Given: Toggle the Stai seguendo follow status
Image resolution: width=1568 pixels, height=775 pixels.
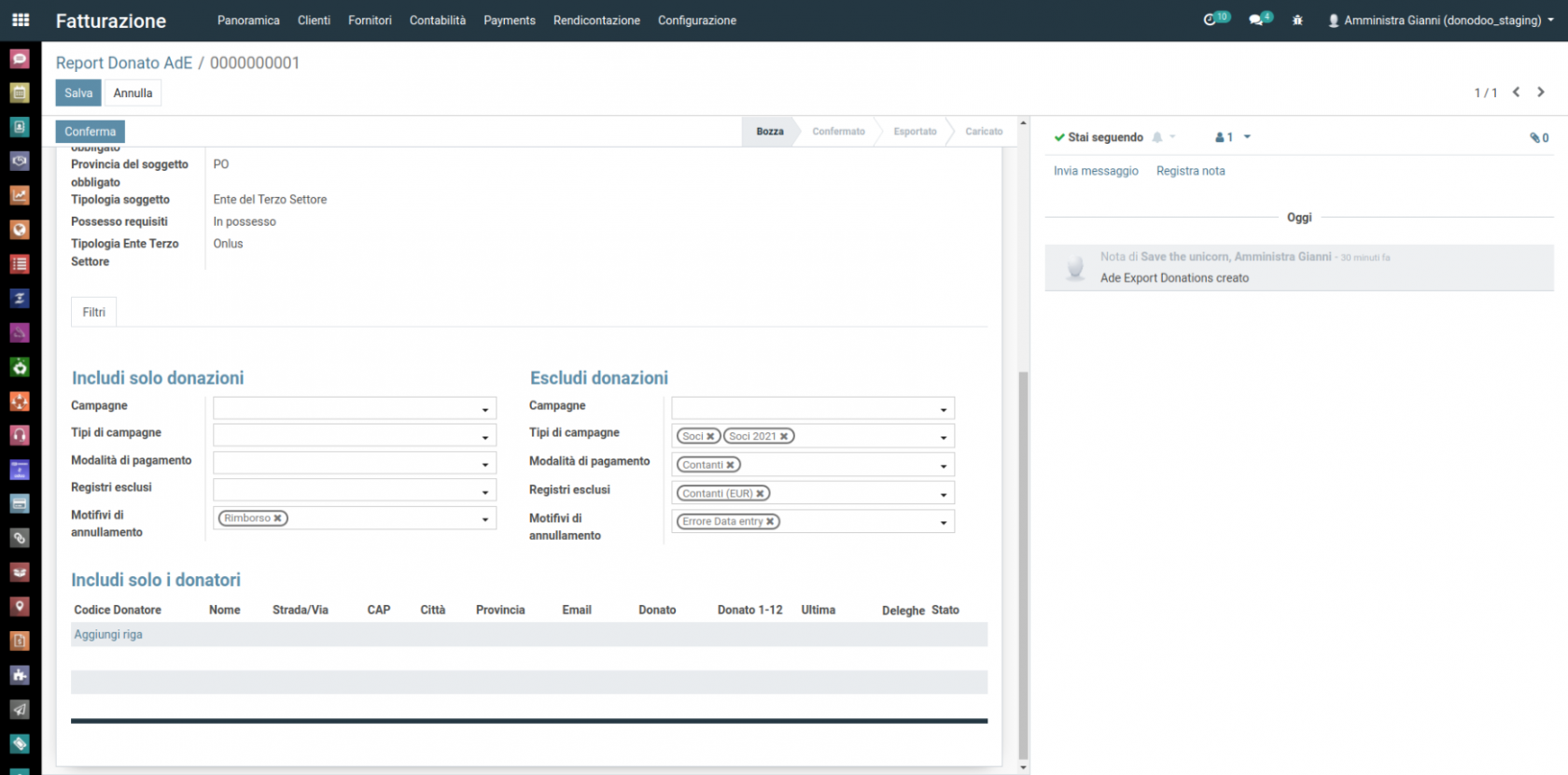Looking at the screenshot, I should click(1098, 137).
